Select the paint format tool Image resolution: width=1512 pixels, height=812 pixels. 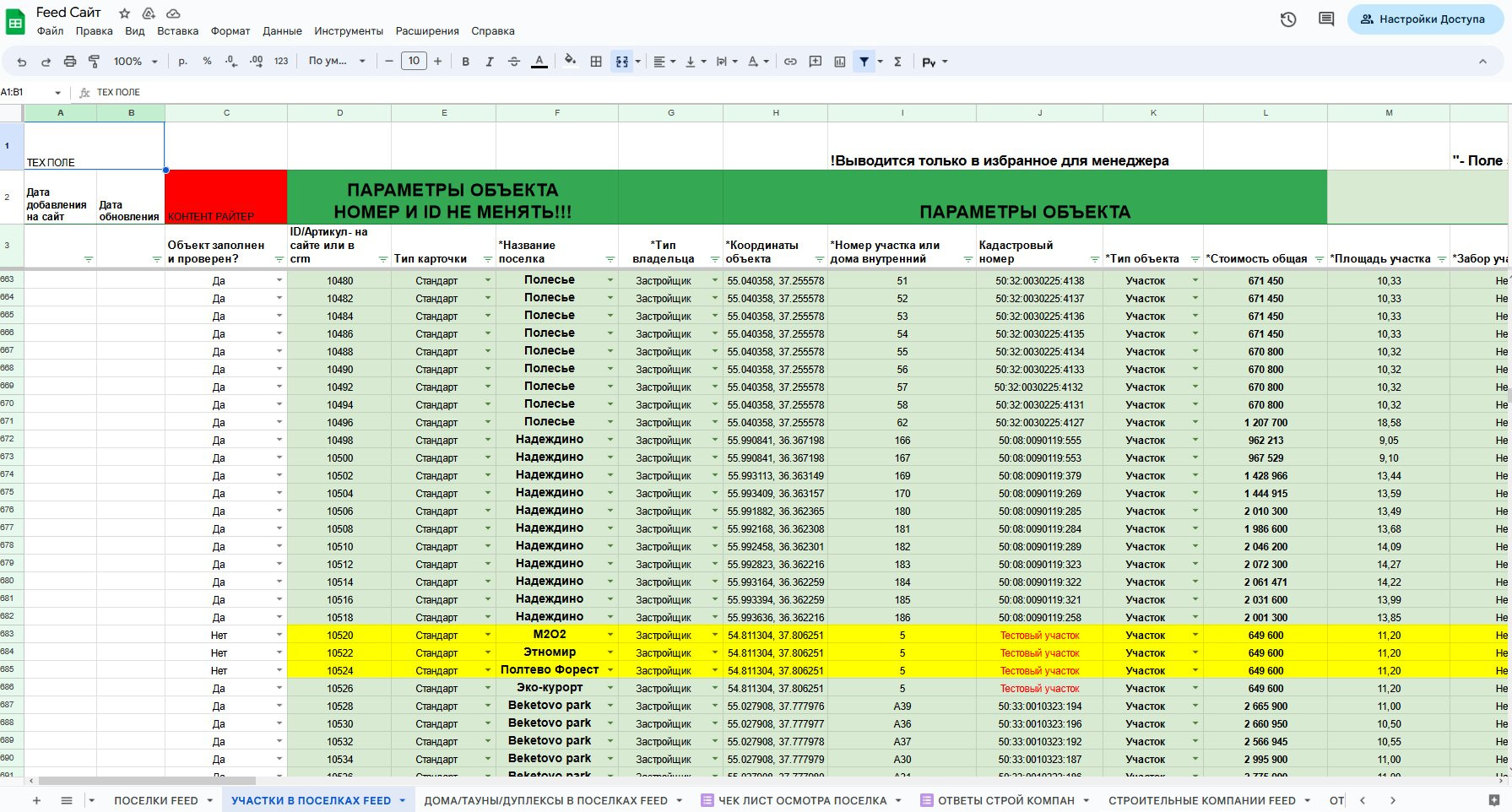point(94,62)
